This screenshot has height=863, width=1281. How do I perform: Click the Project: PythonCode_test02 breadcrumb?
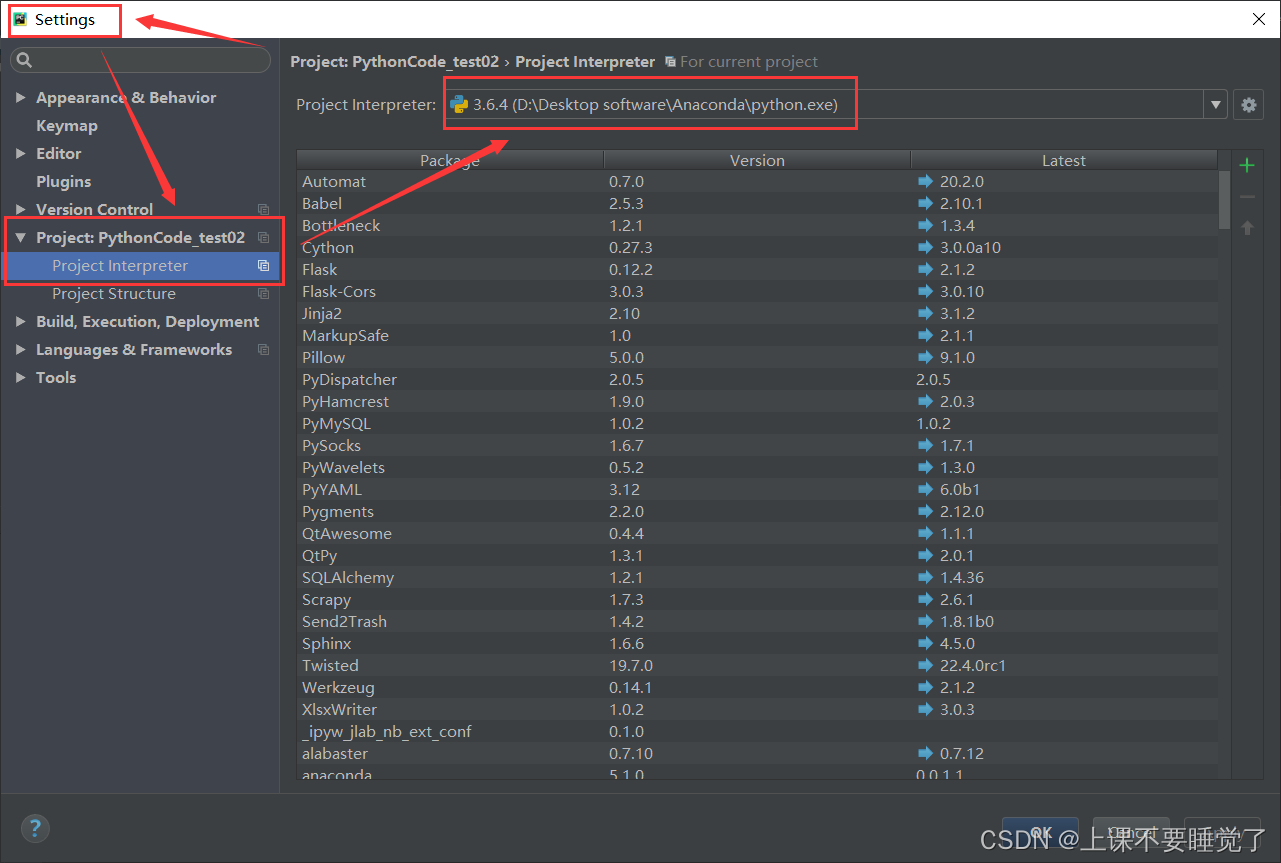click(x=395, y=62)
